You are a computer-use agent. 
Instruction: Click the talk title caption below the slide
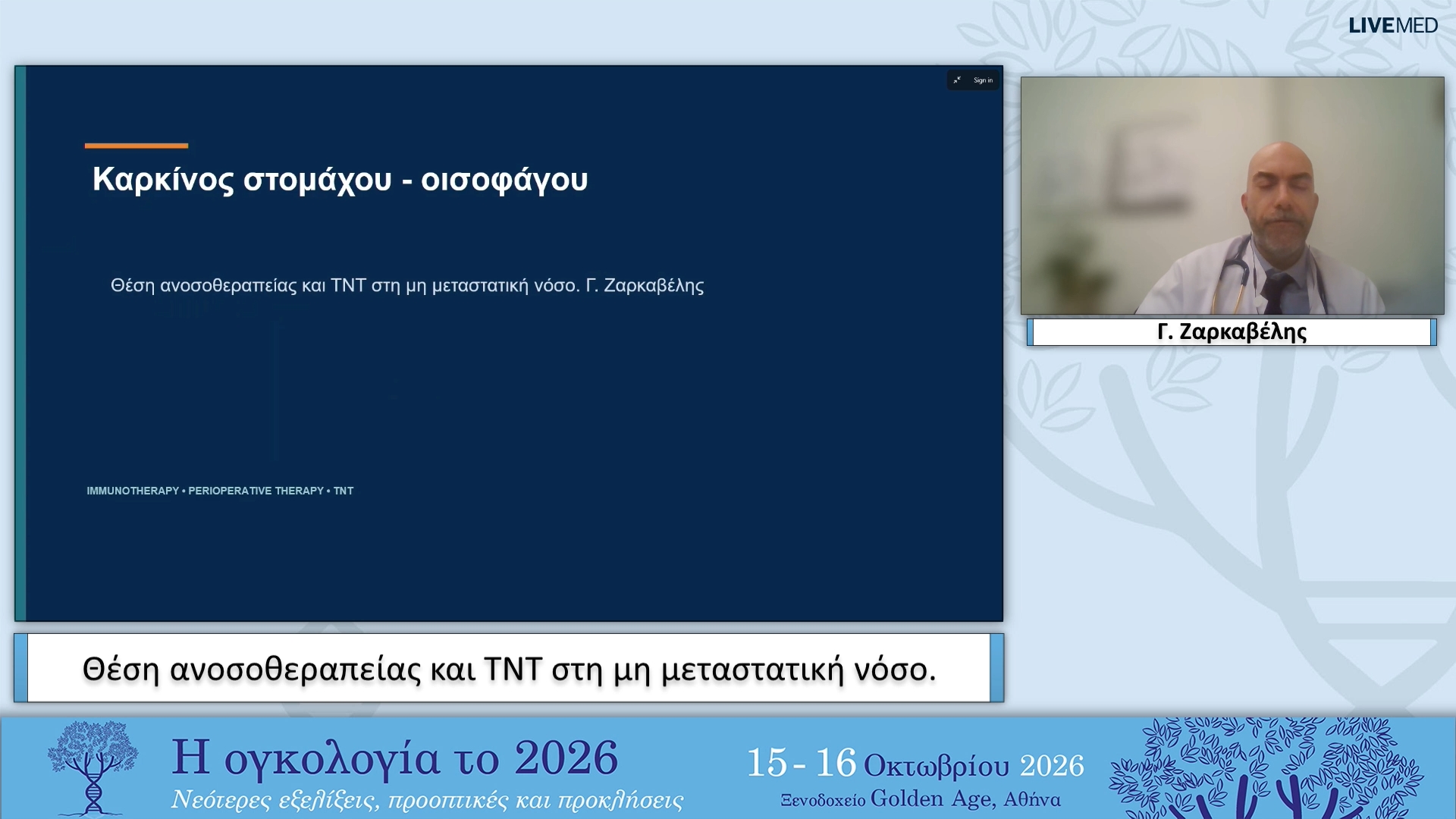coord(509,669)
